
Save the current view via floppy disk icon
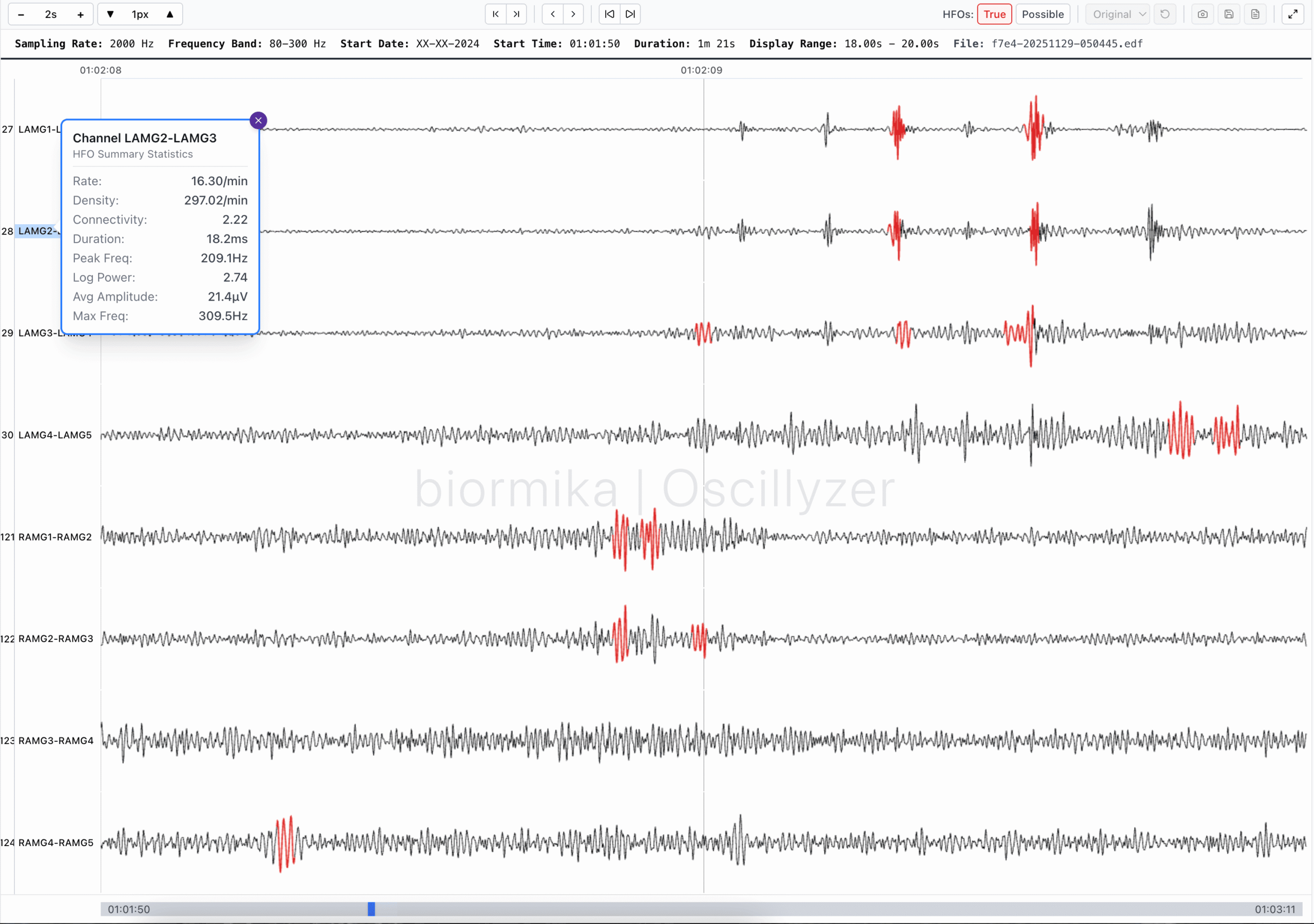click(x=1229, y=14)
